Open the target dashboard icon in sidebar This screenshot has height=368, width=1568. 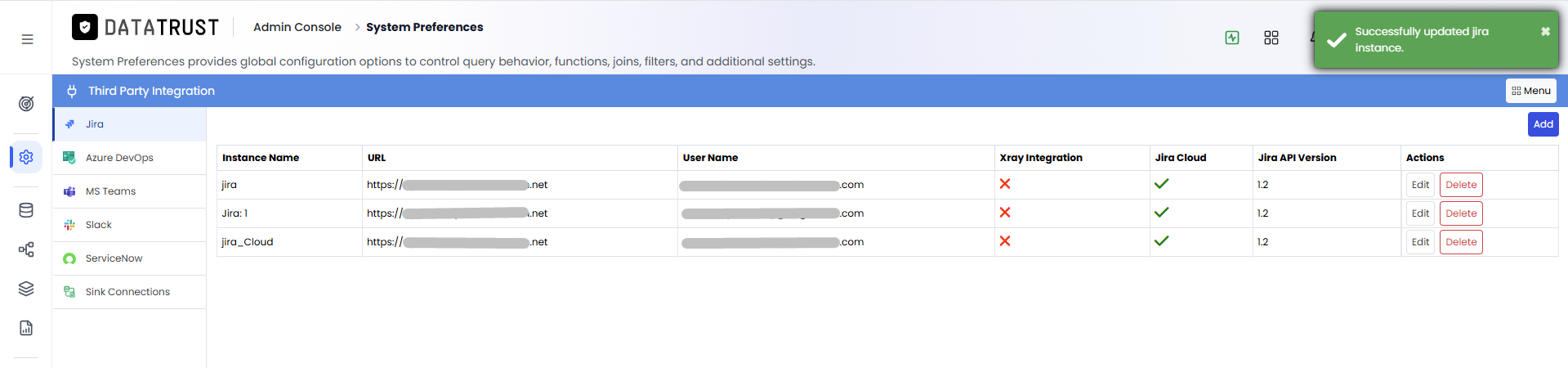(26, 104)
